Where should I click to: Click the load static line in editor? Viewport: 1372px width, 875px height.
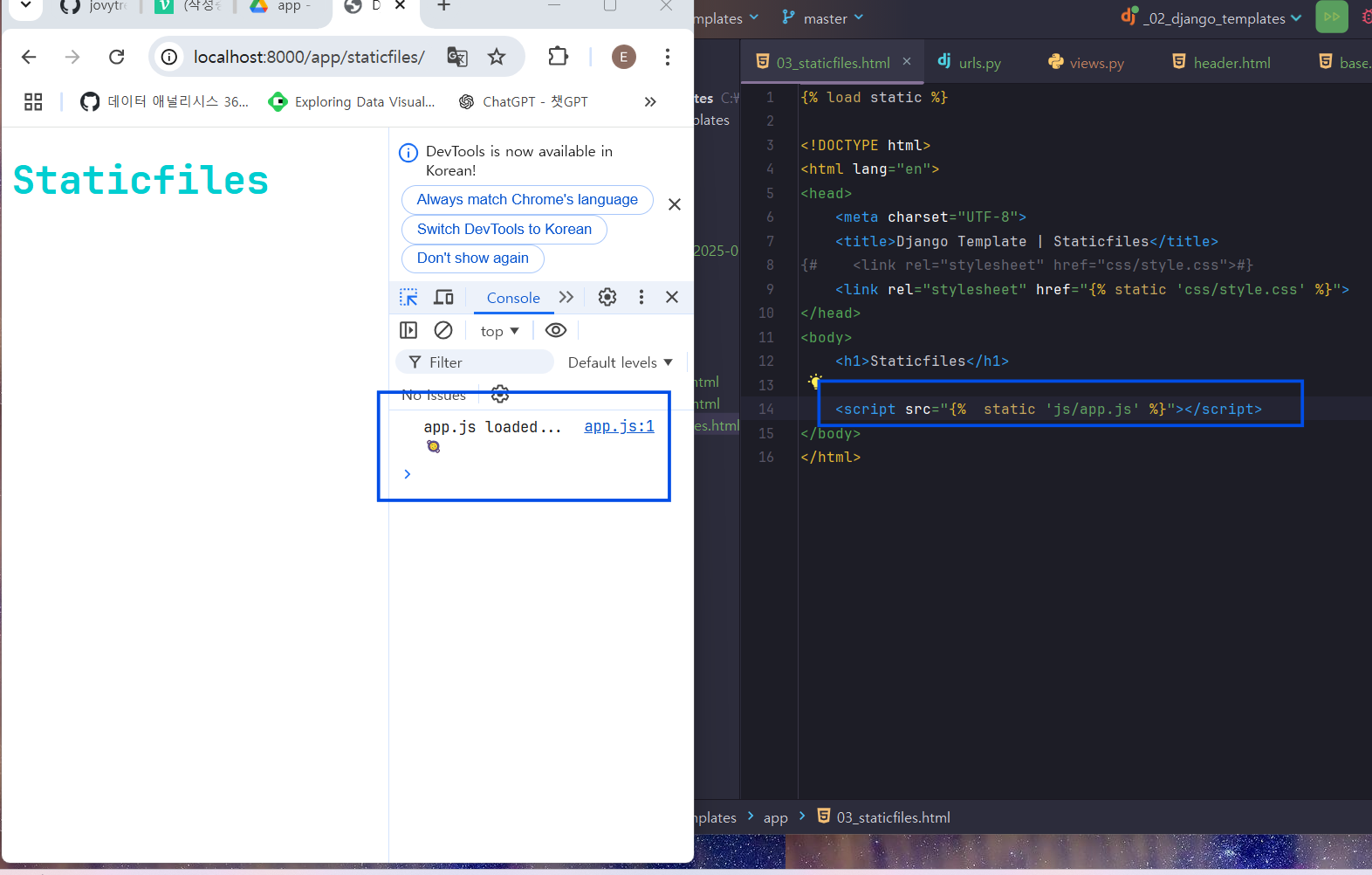[874, 98]
